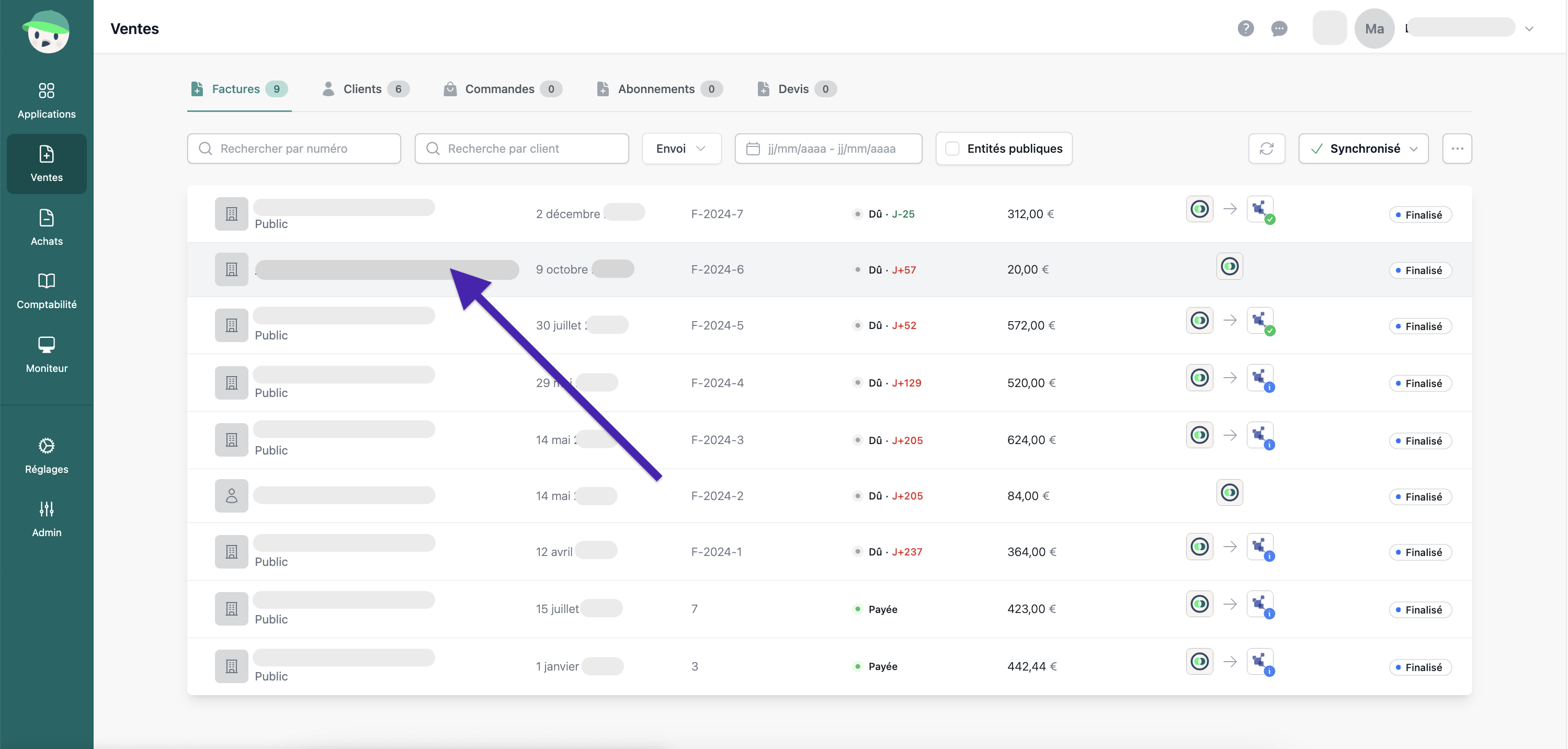Open Réglages settings gear

point(46,456)
